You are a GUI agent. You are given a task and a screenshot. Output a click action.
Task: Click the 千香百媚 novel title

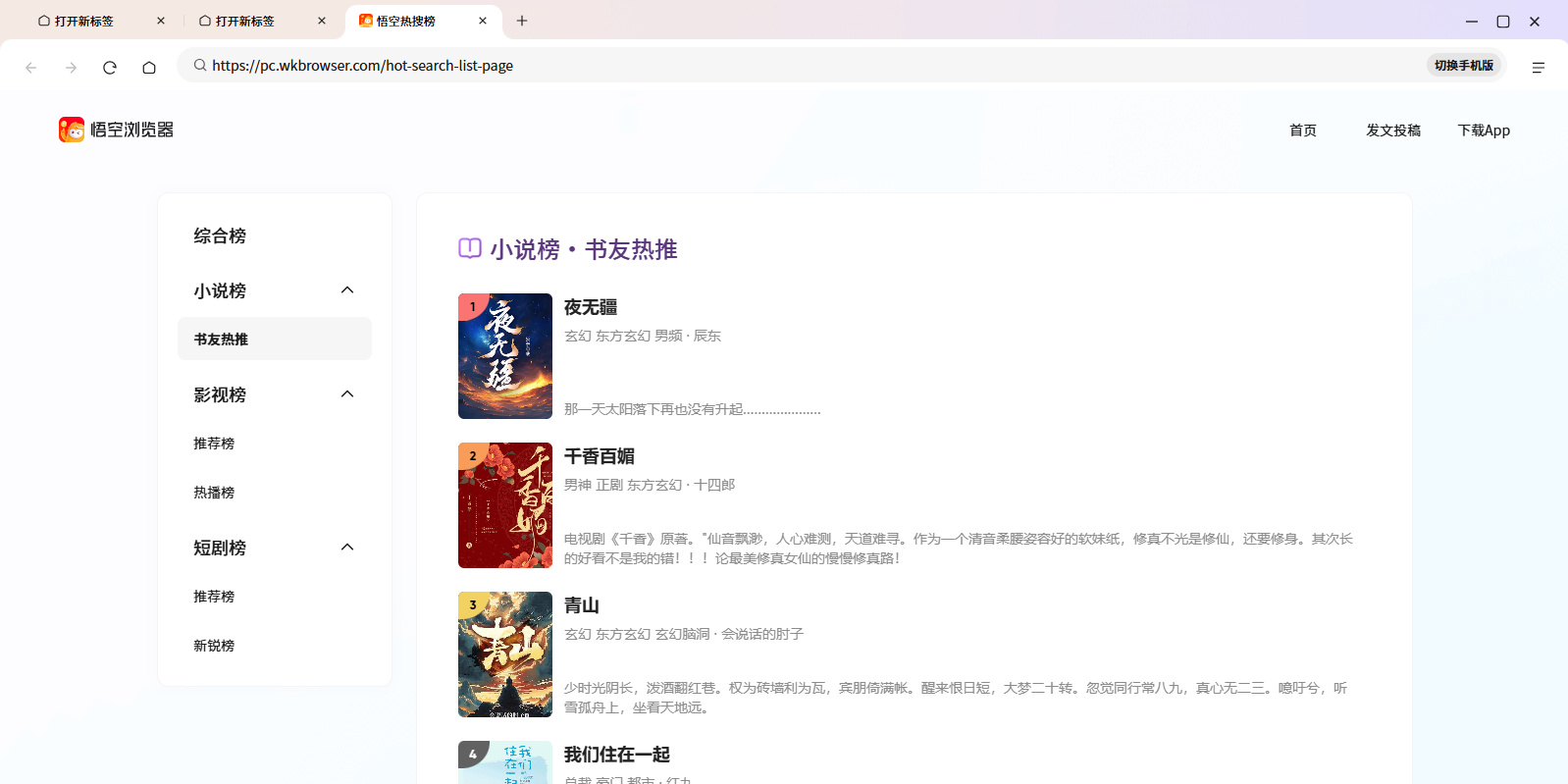[600, 456]
